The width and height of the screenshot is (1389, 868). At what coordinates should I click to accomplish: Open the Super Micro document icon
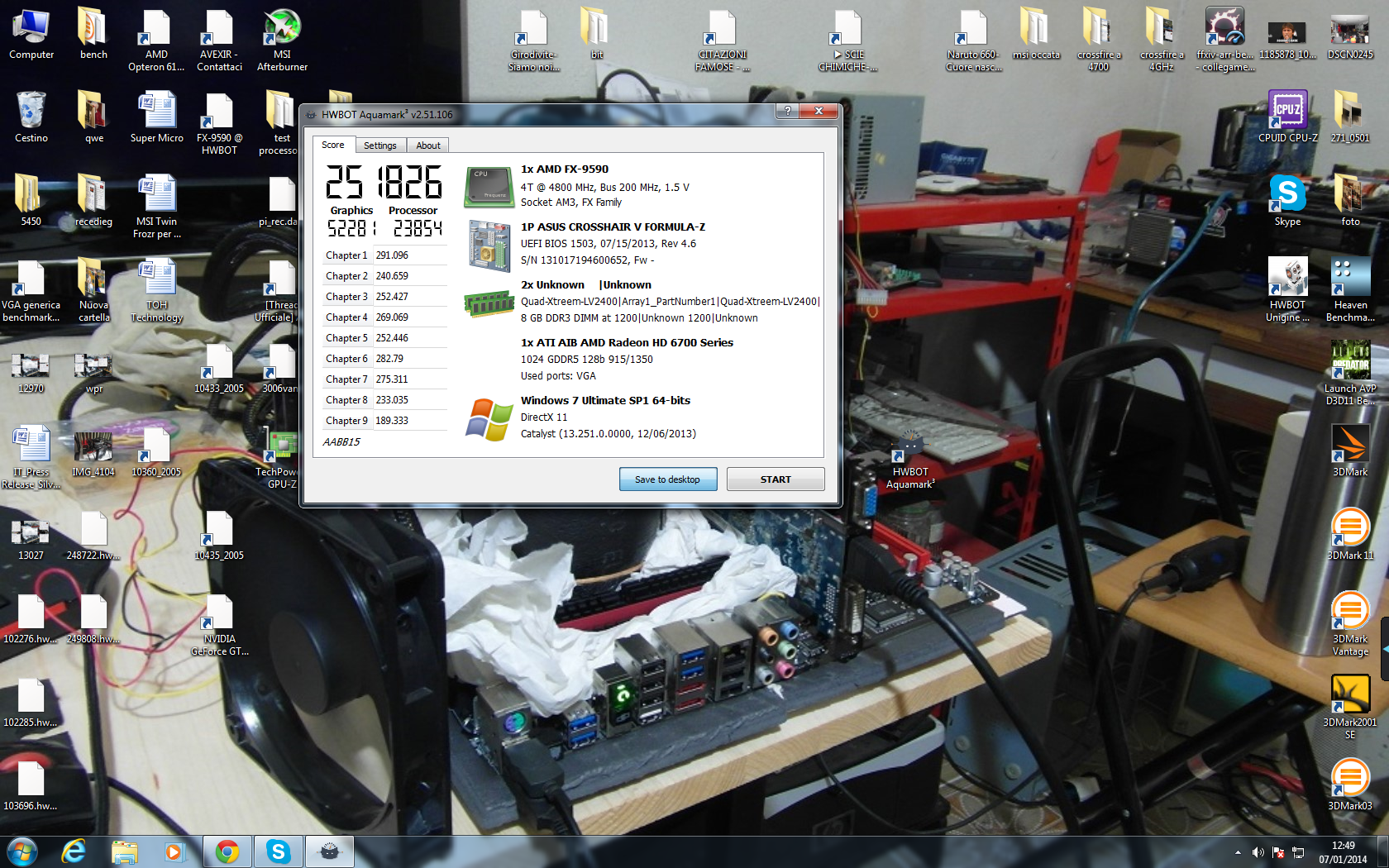(x=157, y=117)
